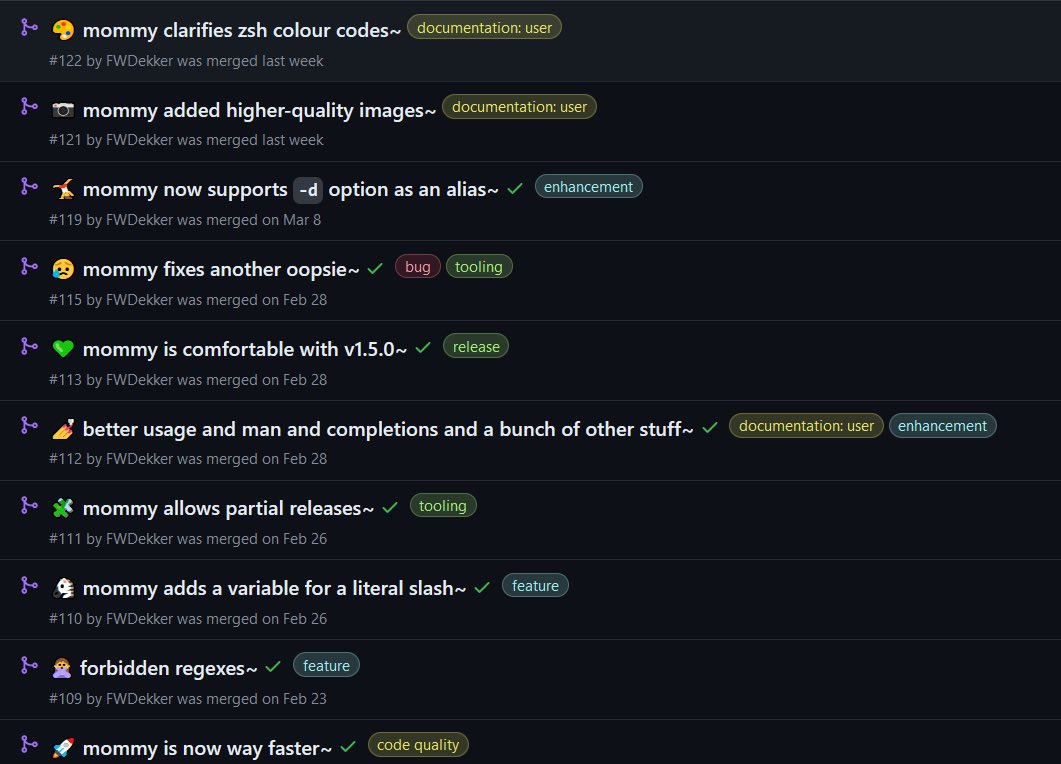This screenshot has width=1061, height=764.
Task: Click the tooling label on PR #111
Action: [443, 505]
